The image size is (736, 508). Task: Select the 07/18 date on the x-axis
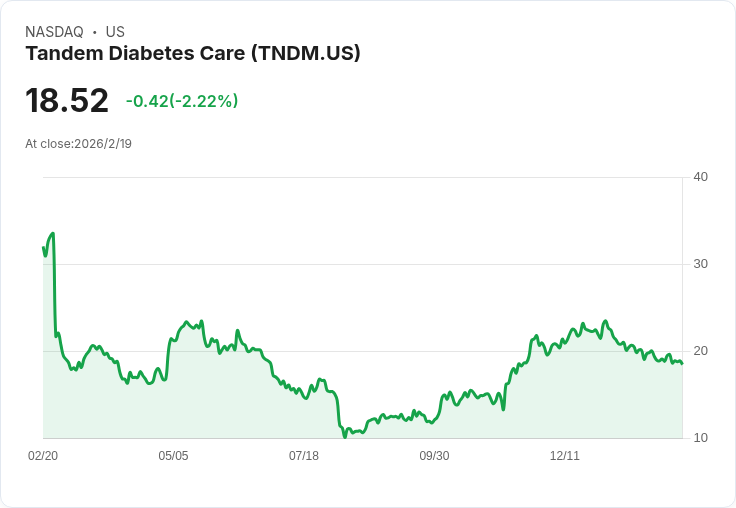tap(304, 456)
